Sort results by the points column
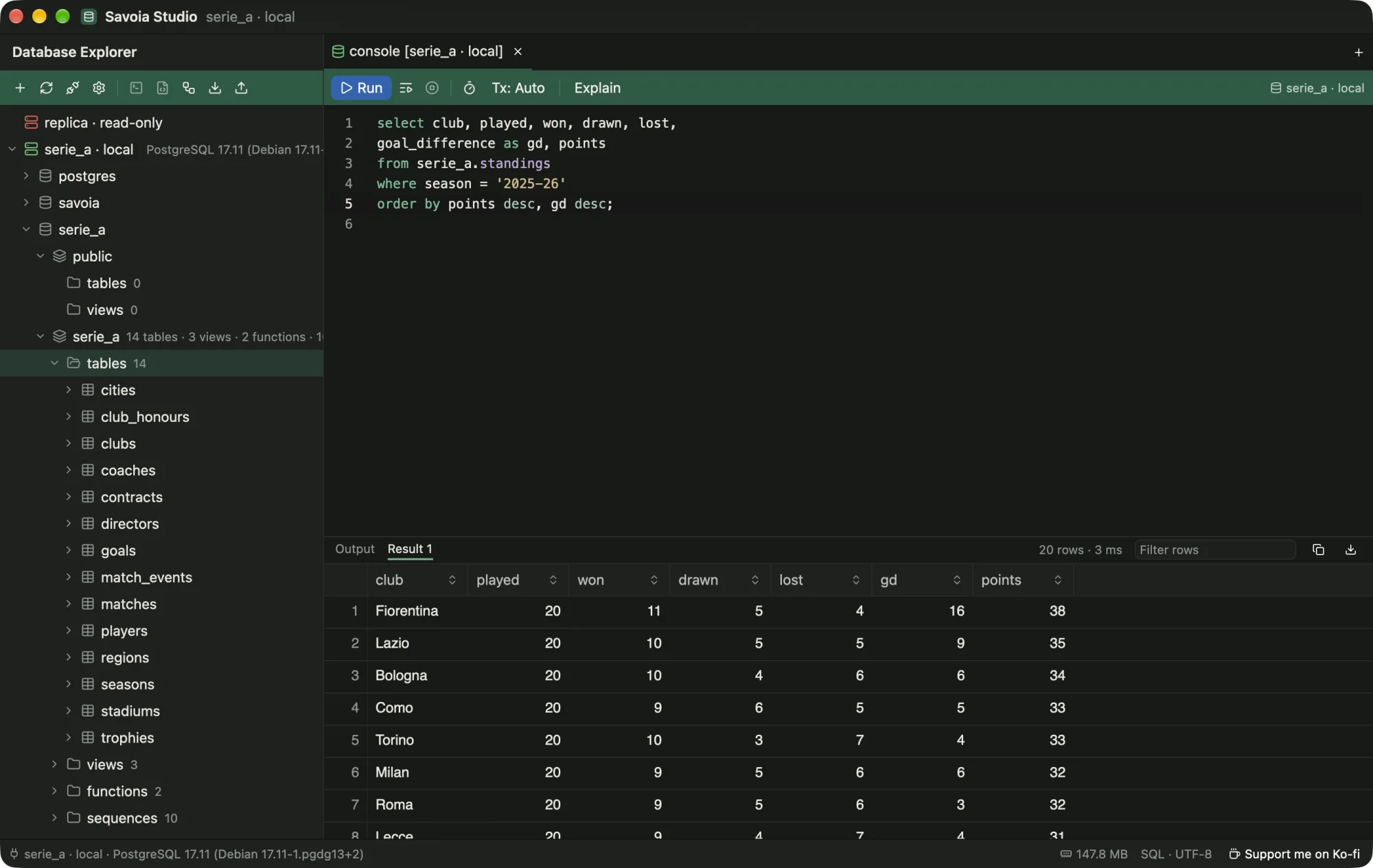This screenshot has width=1373, height=868. [1022, 580]
